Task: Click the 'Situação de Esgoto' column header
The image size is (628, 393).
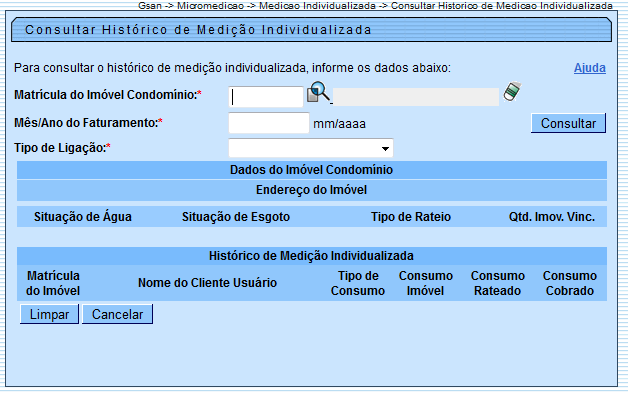Action: click(x=236, y=217)
